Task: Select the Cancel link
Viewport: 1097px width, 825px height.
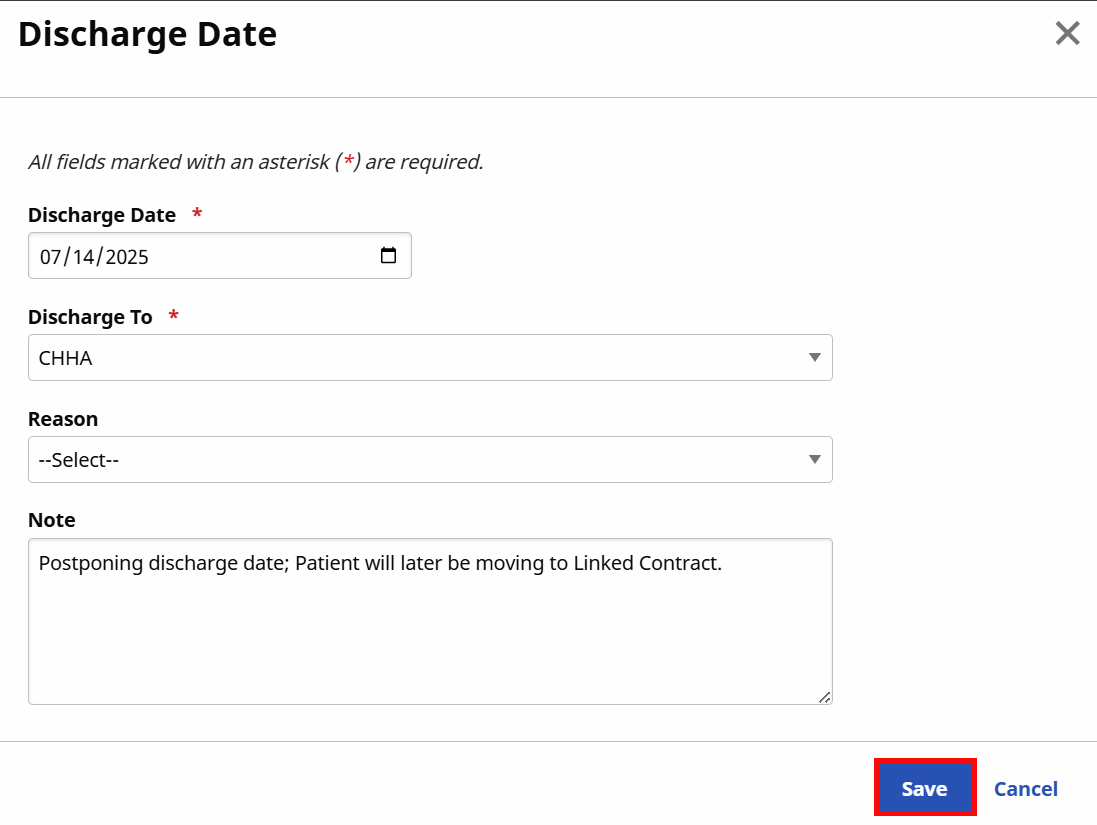Action: click(1025, 788)
